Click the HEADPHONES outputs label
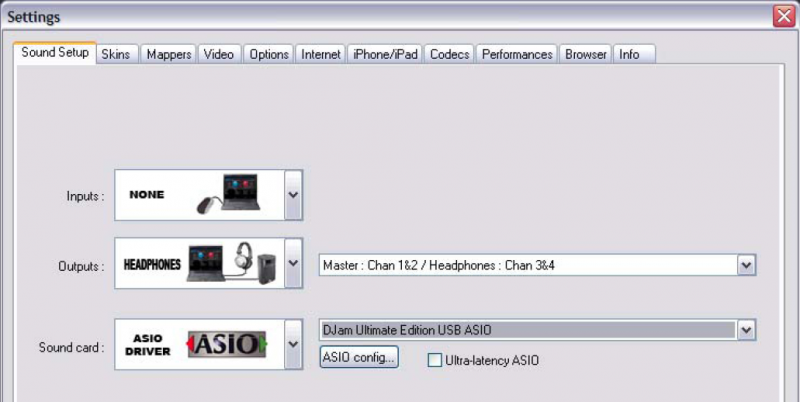Image resolution: width=800 pixels, height=402 pixels. pos(152,264)
